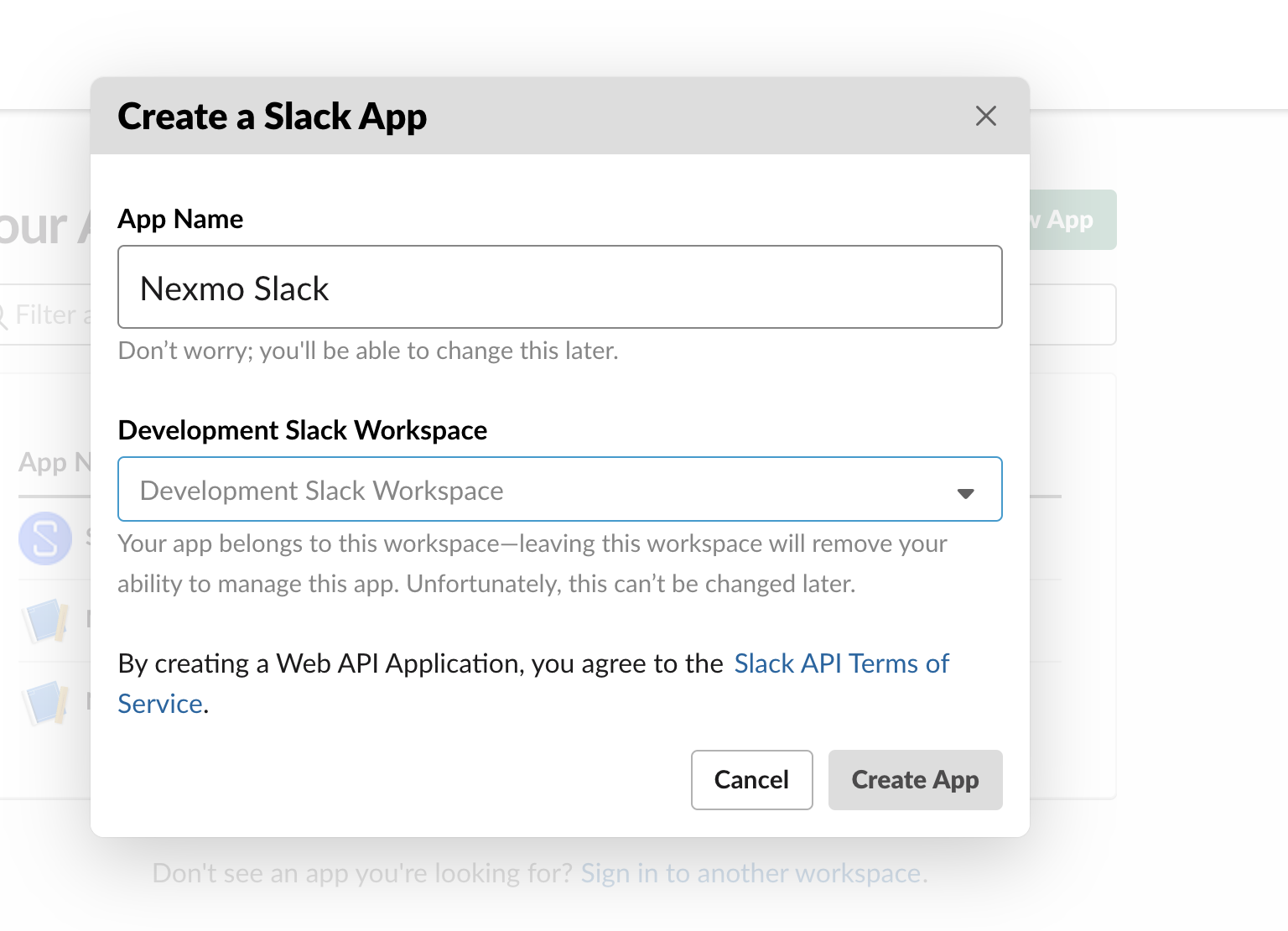The height and width of the screenshot is (931, 1288).
Task: Click the 'Create a Slack App' dialog title
Action: (x=273, y=117)
